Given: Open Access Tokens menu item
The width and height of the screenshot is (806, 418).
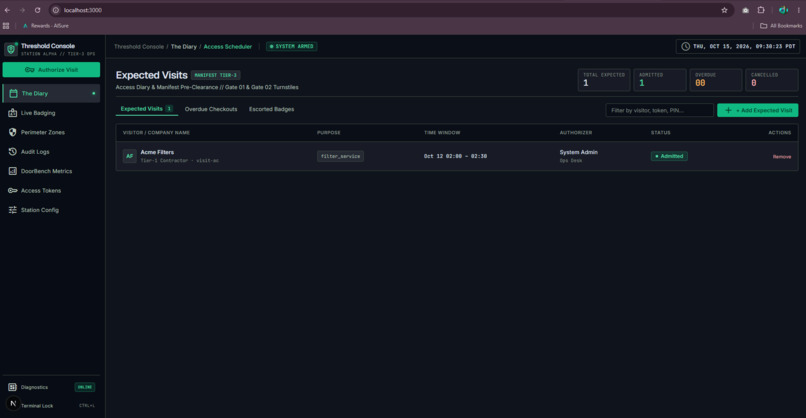Looking at the screenshot, I should tap(51, 191).
